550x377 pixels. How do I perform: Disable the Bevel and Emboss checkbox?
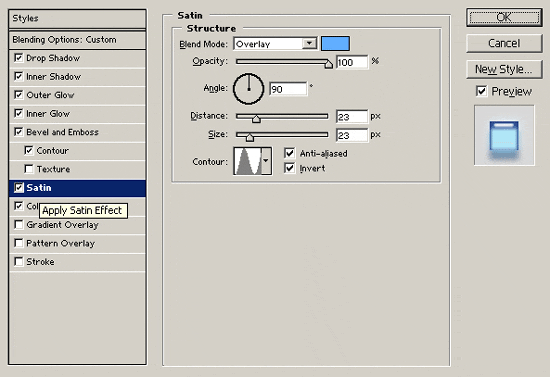click(x=19, y=132)
